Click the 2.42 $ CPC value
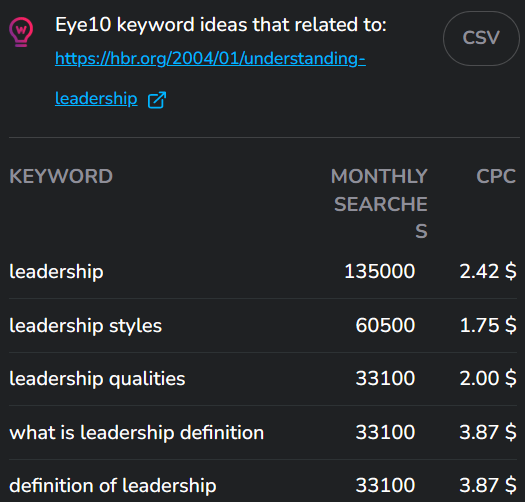Screen dimensions: 525x502 click(488, 271)
